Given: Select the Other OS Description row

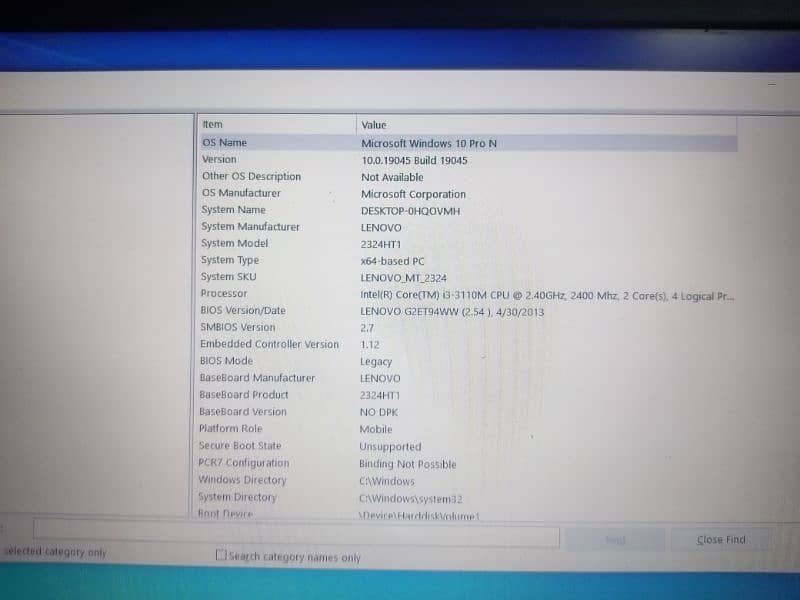Looking at the screenshot, I should 251,176.
